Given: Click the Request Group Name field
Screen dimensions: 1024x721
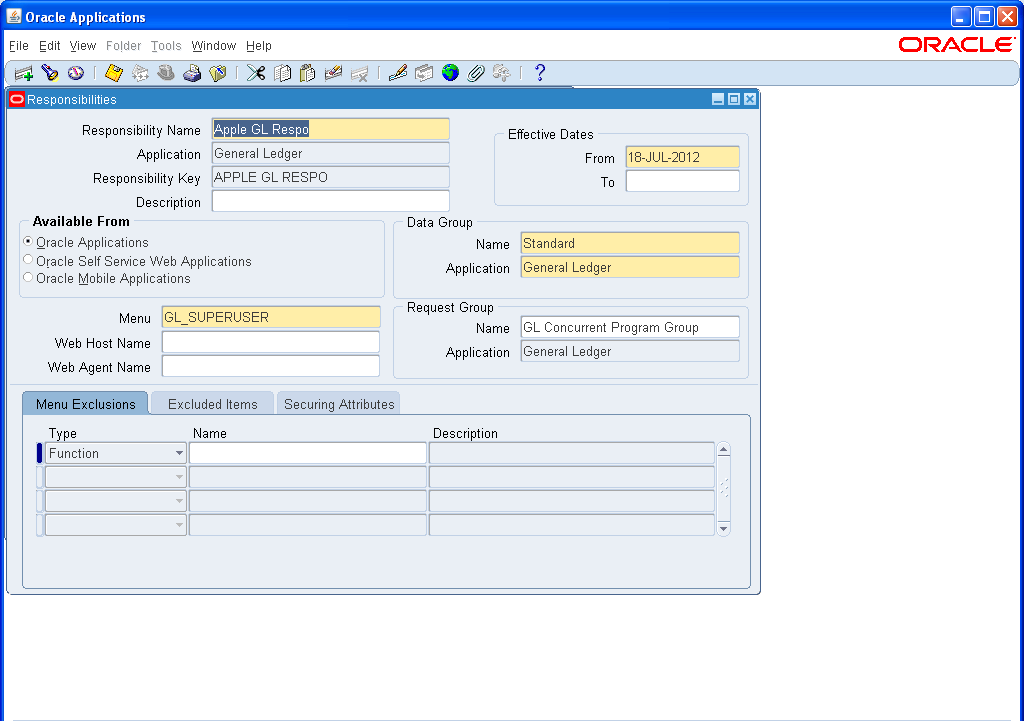Looking at the screenshot, I should pos(630,327).
